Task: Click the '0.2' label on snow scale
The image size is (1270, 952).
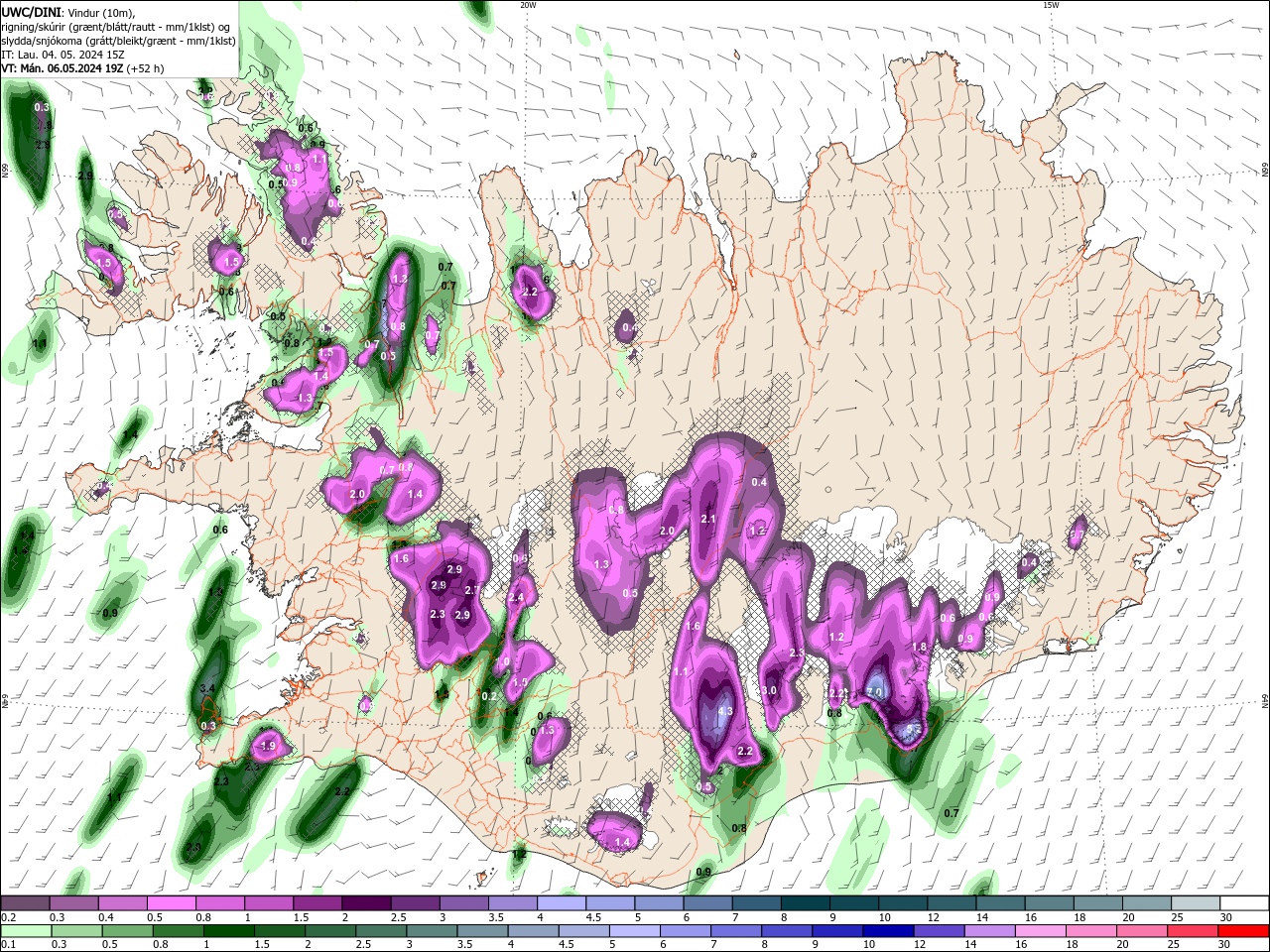Action: (7, 917)
